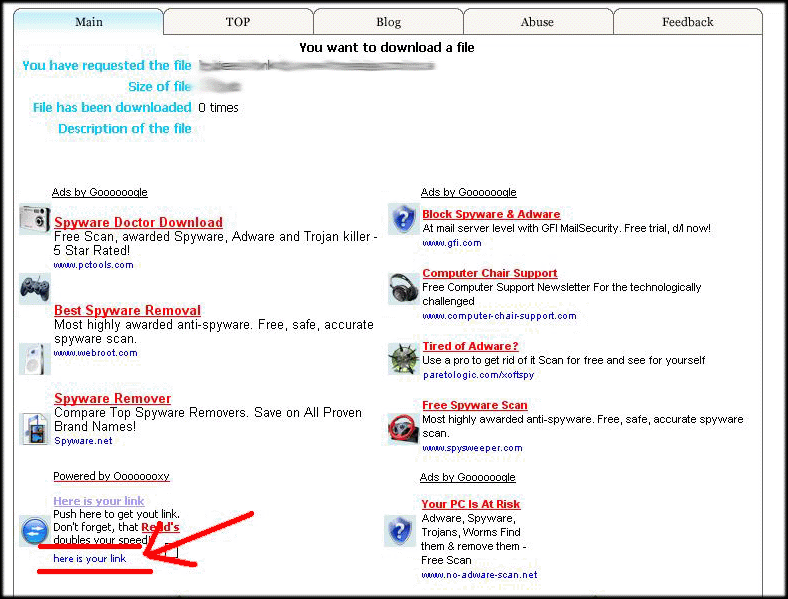
Task: Click 'You have requested the file' label
Action: tap(107, 66)
